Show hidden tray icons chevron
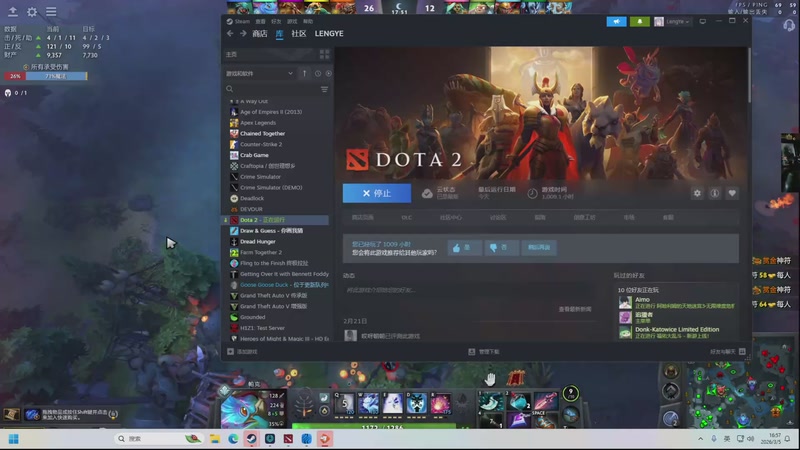 (x=701, y=439)
